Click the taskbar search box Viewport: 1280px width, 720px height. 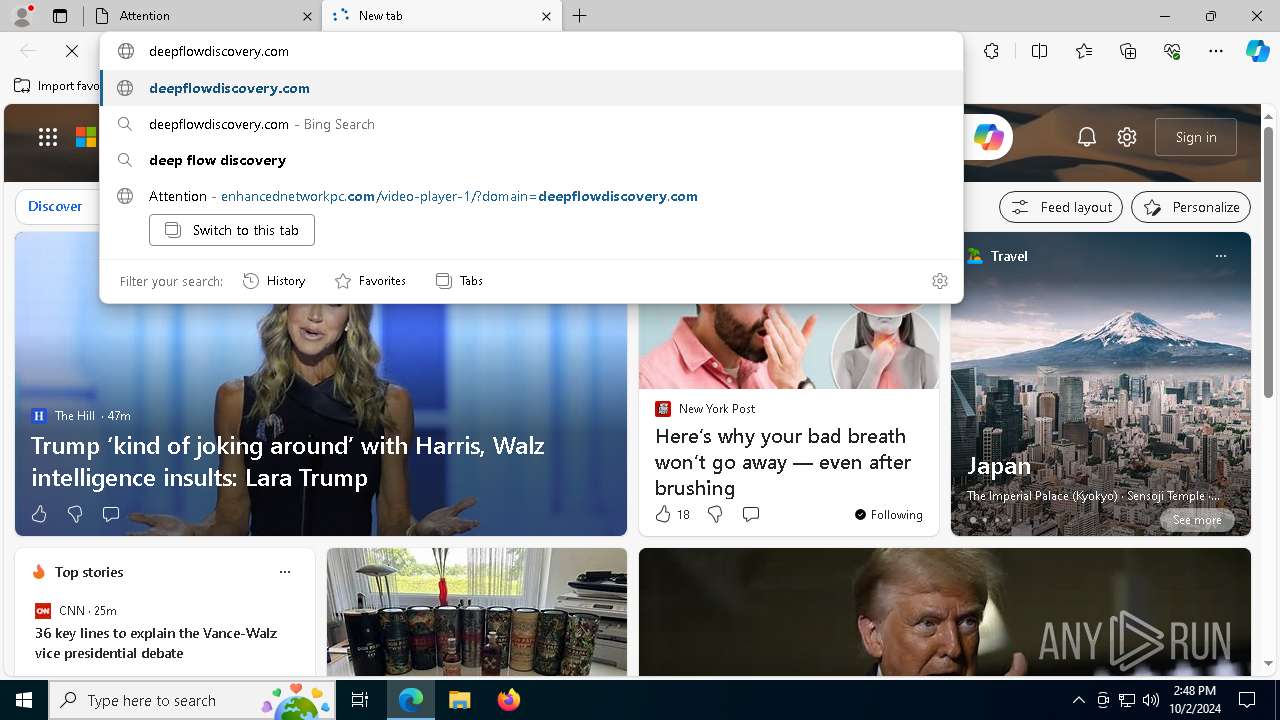192,700
